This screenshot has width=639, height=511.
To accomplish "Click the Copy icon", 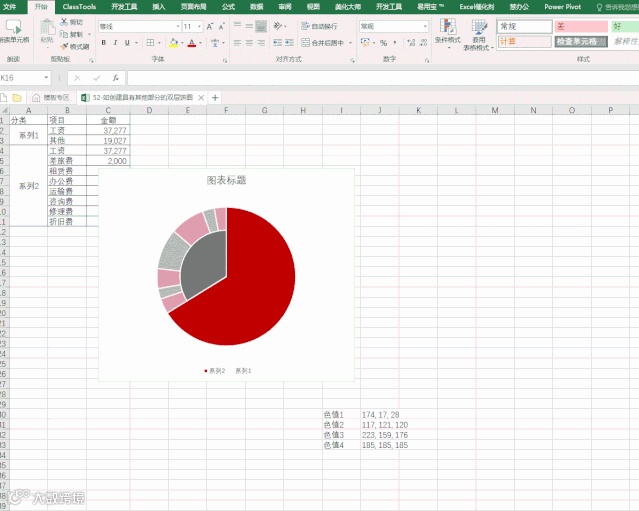I will coord(64,34).
